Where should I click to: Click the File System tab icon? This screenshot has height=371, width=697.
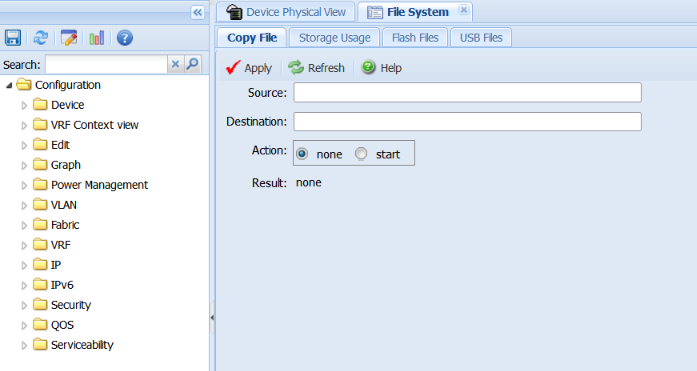375,12
